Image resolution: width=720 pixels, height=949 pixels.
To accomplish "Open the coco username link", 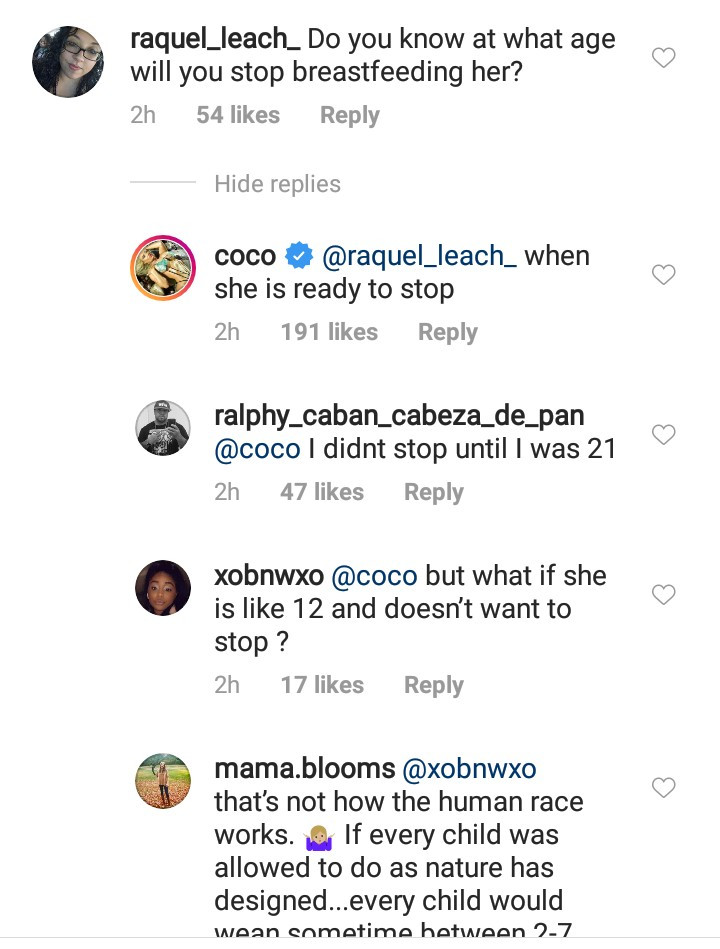I will [x=245, y=256].
